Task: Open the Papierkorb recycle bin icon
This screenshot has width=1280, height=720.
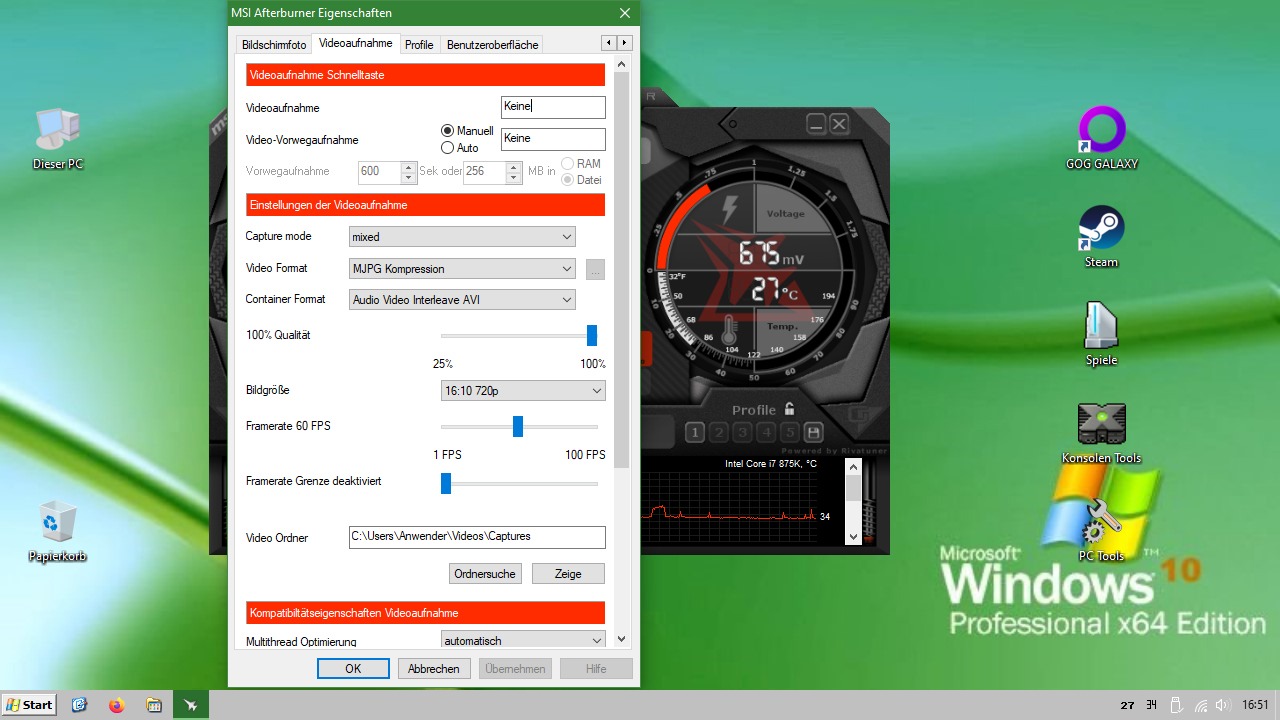Action: click(x=58, y=531)
